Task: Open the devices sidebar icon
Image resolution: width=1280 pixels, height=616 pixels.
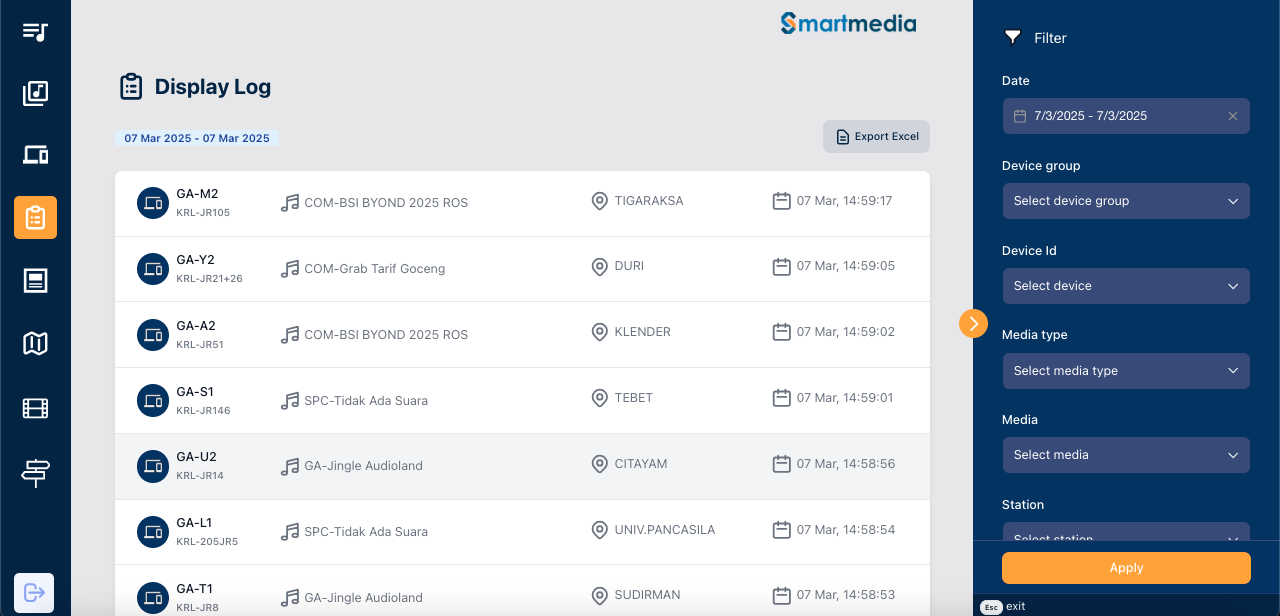Action: click(35, 155)
